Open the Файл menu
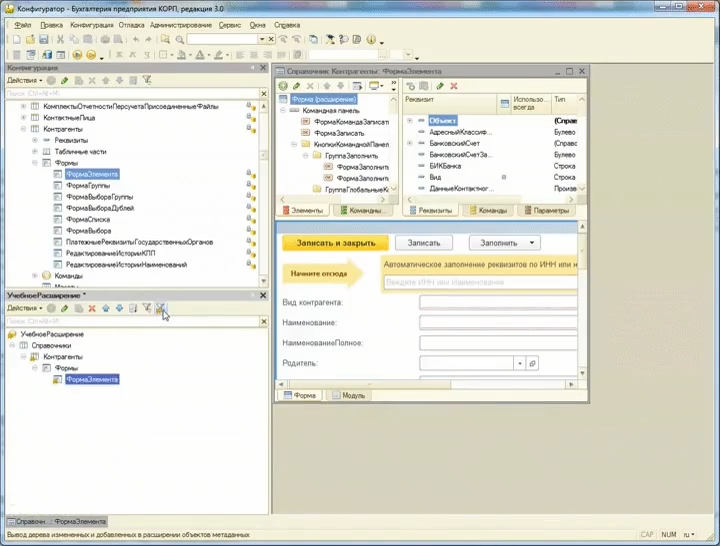720x546 pixels. 22,25
